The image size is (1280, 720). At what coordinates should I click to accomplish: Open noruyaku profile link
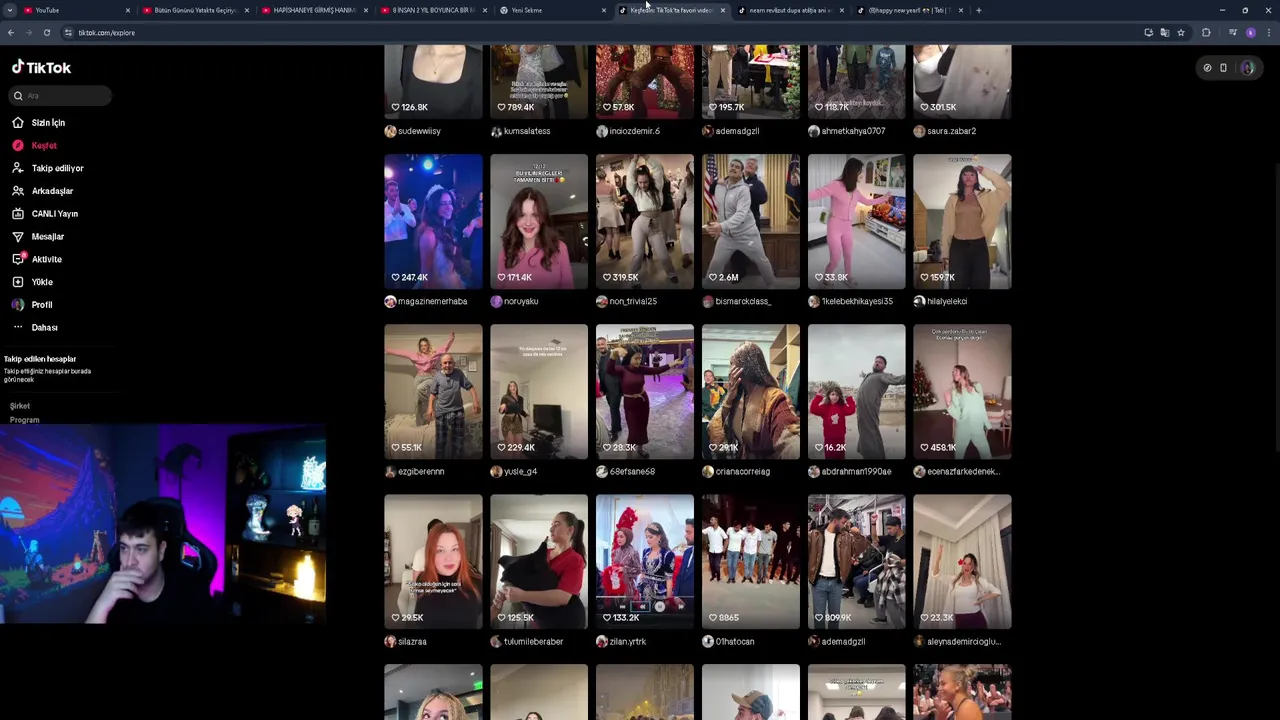521,301
